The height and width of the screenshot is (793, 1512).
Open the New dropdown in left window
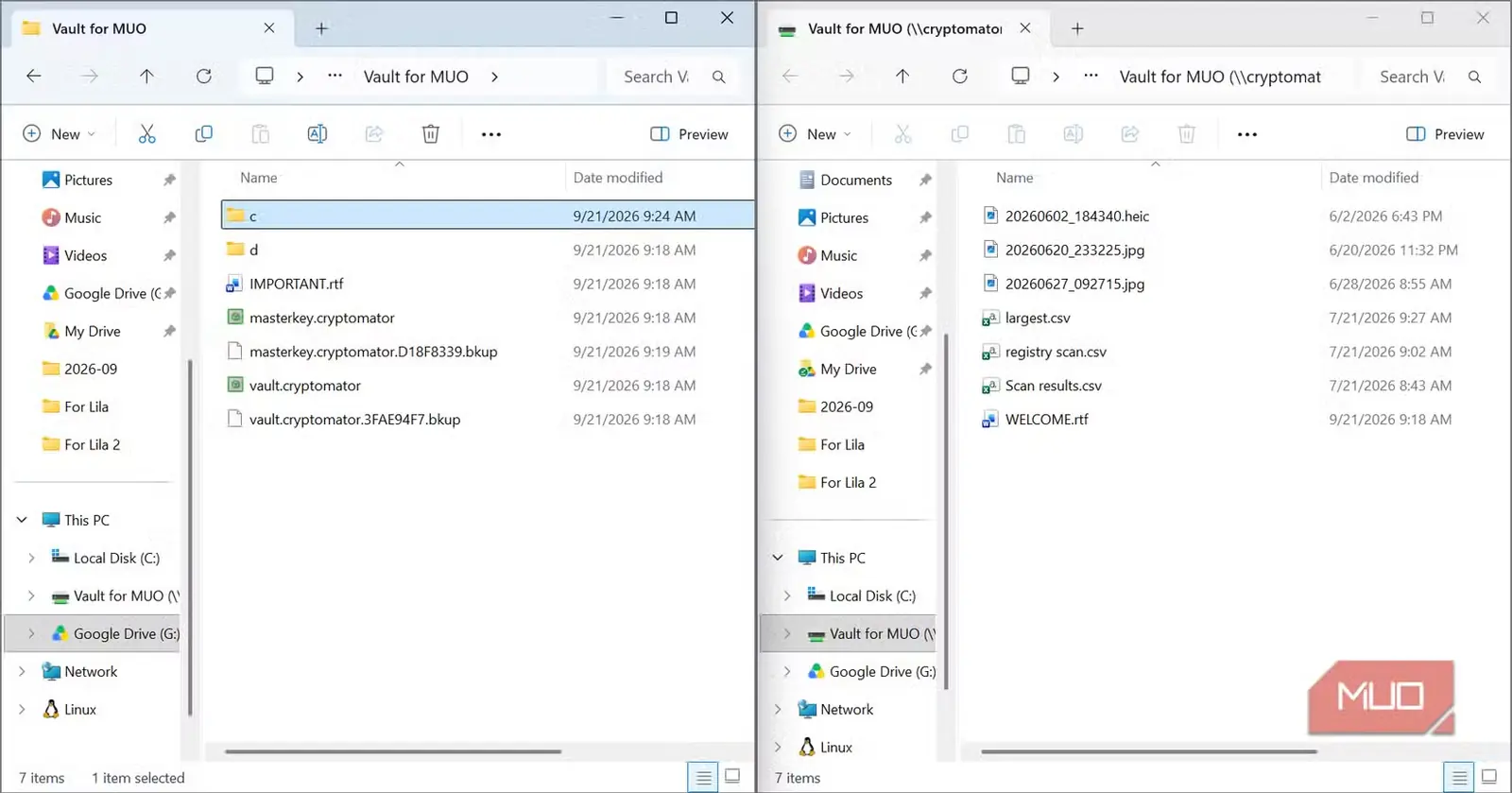(x=59, y=134)
